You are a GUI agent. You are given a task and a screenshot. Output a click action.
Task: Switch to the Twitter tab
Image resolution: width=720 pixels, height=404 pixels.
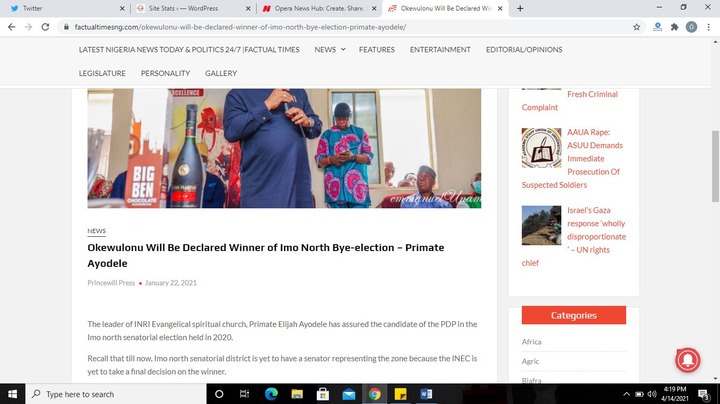67,8
